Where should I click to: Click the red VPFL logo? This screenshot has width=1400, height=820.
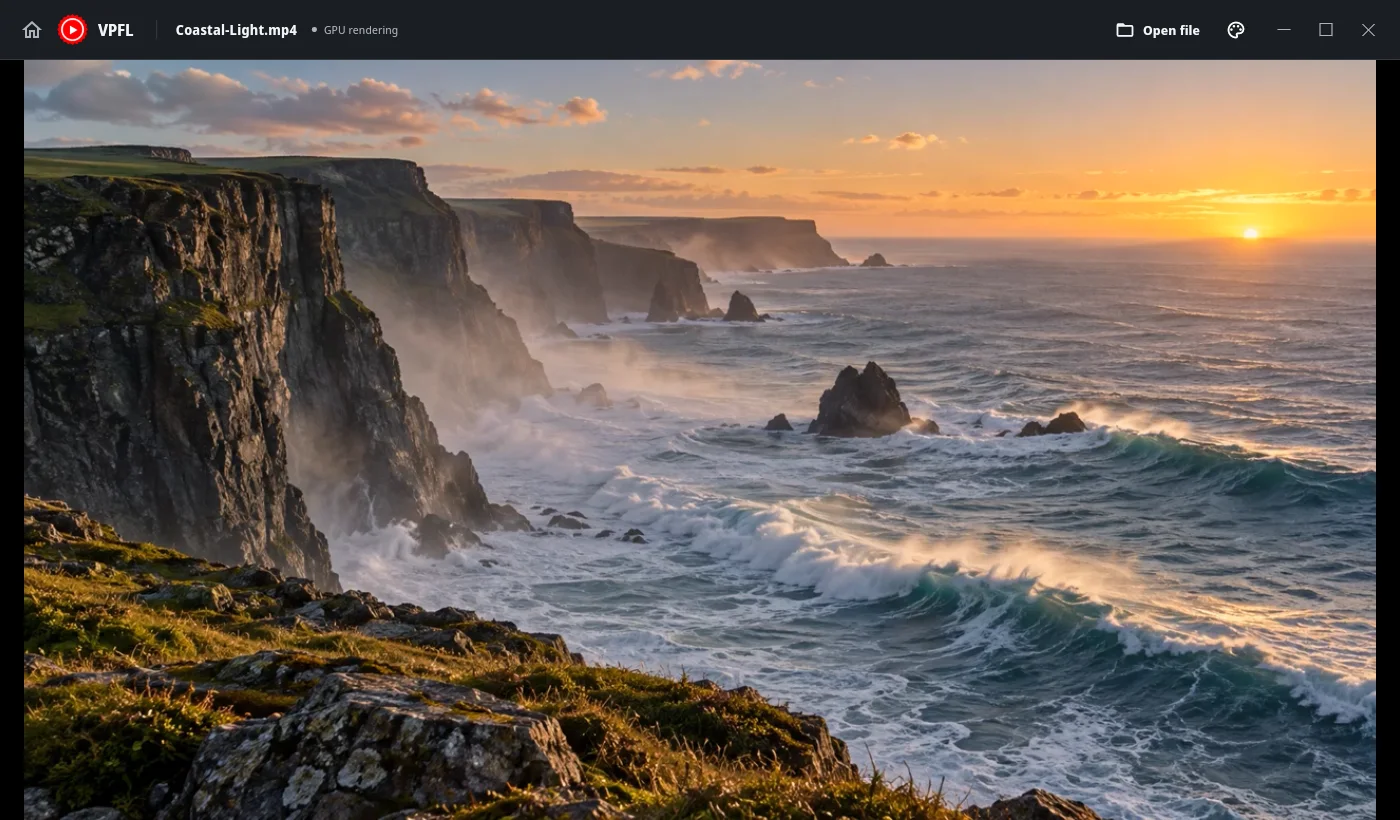pyautogui.click(x=72, y=30)
